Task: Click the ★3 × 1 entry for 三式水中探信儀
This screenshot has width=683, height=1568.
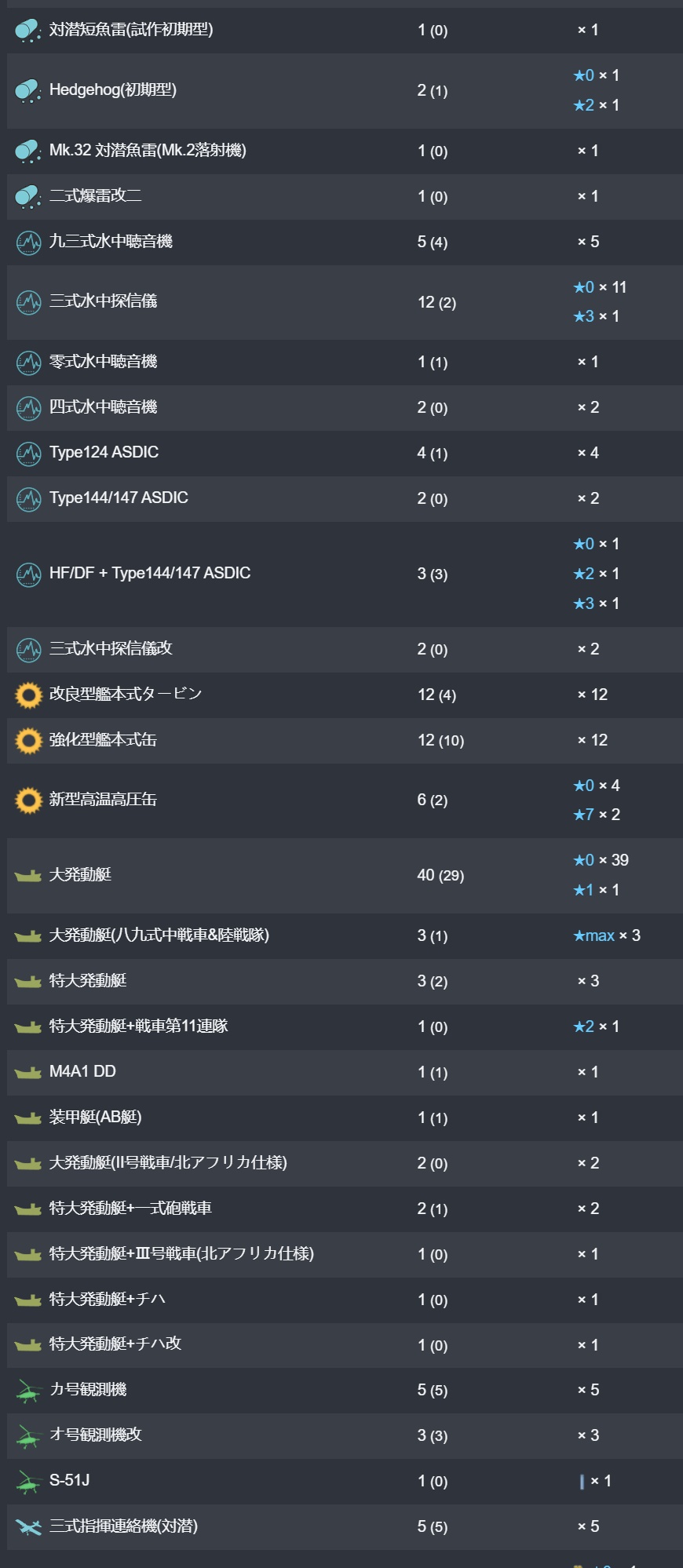Action: click(597, 316)
